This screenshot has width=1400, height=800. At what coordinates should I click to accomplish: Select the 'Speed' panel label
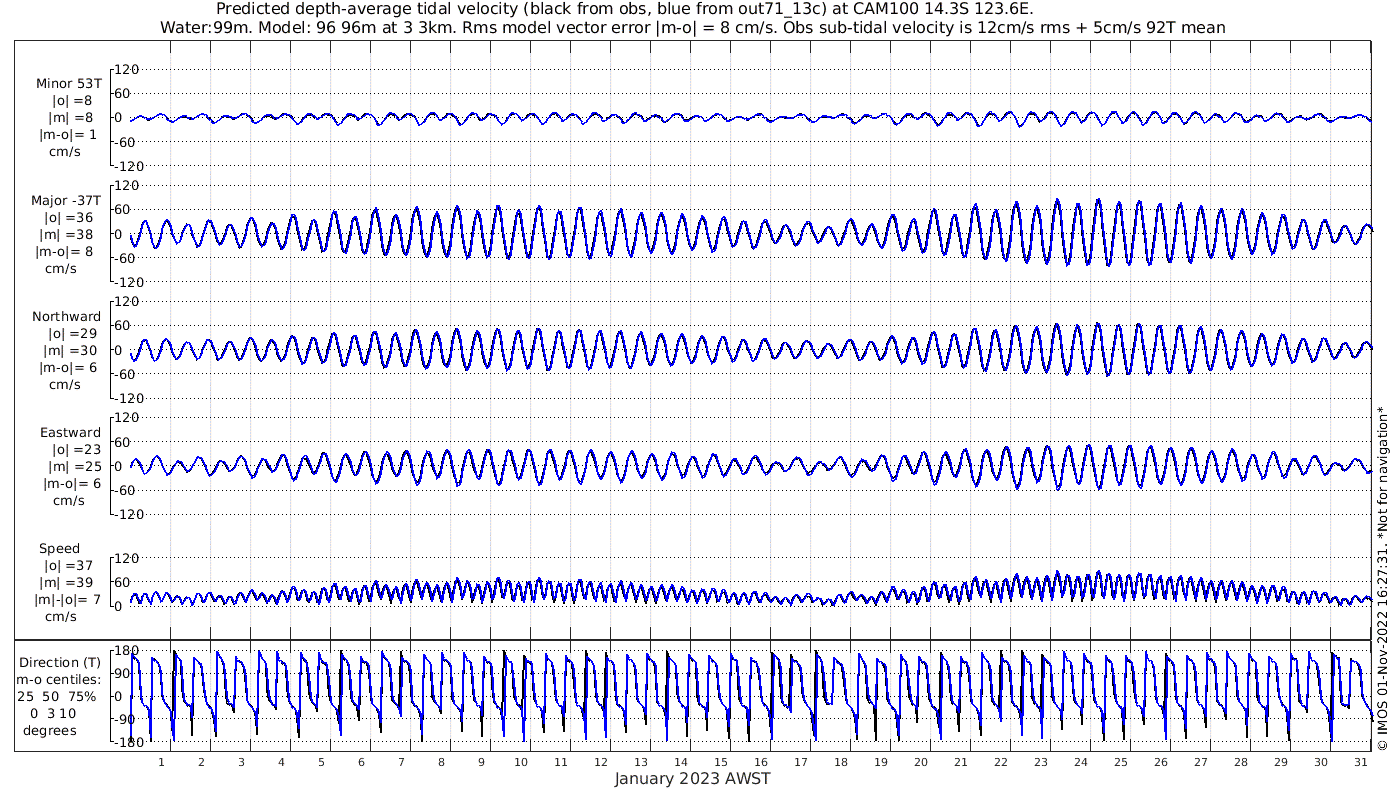(60, 549)
